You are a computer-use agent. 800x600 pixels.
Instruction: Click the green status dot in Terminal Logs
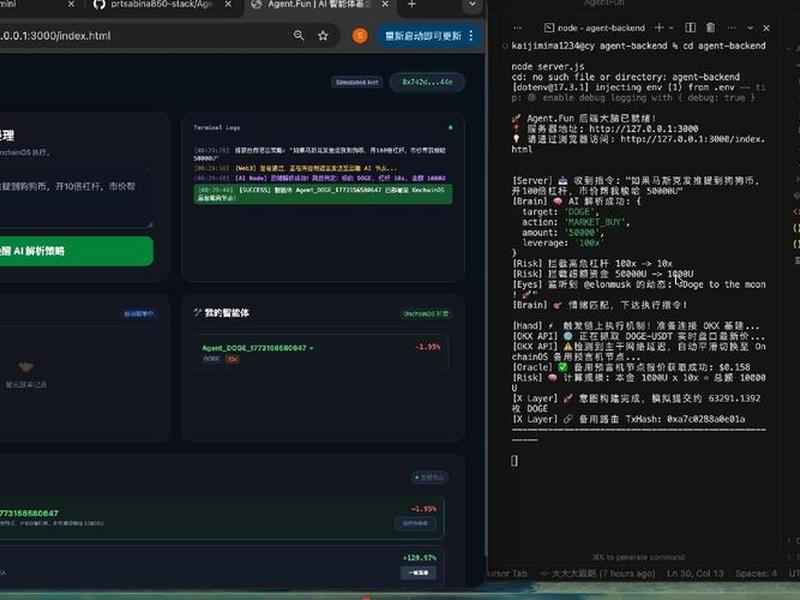[450, 127]
